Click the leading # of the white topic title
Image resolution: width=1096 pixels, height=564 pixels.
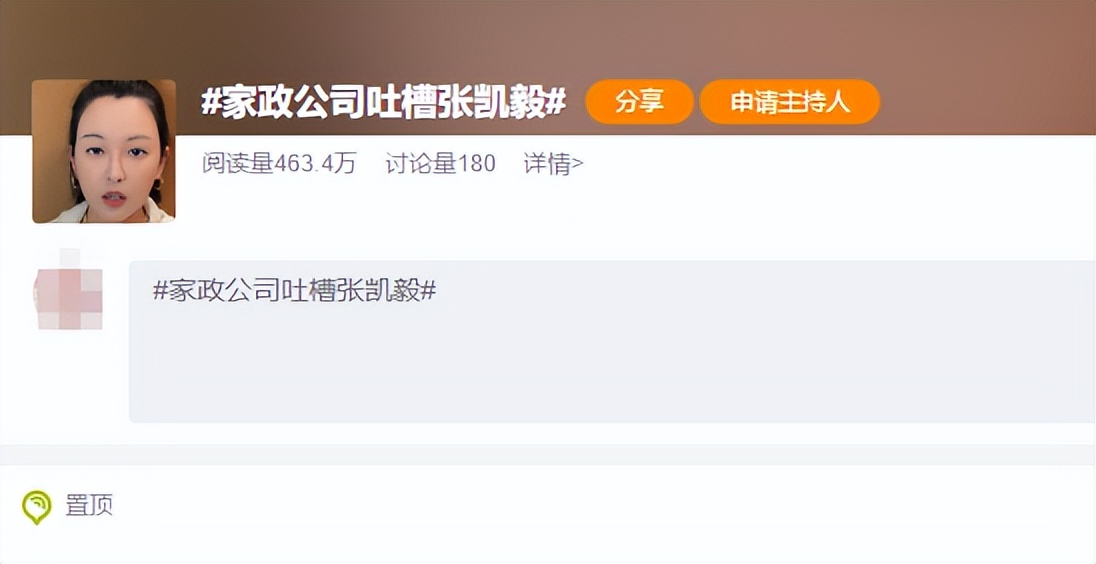(211, 103)
